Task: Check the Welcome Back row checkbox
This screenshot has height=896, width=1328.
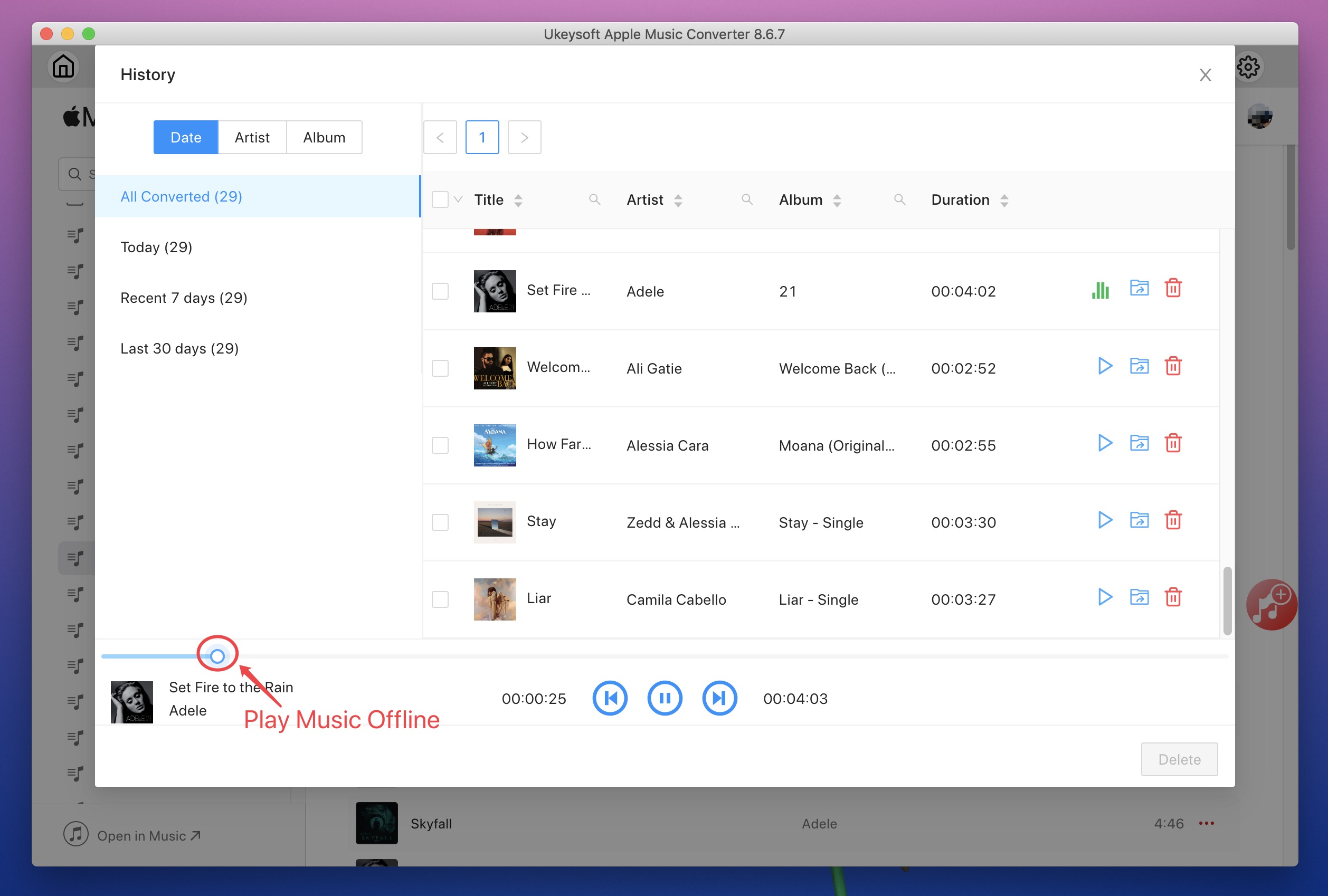Action: [x=440, y=368]
